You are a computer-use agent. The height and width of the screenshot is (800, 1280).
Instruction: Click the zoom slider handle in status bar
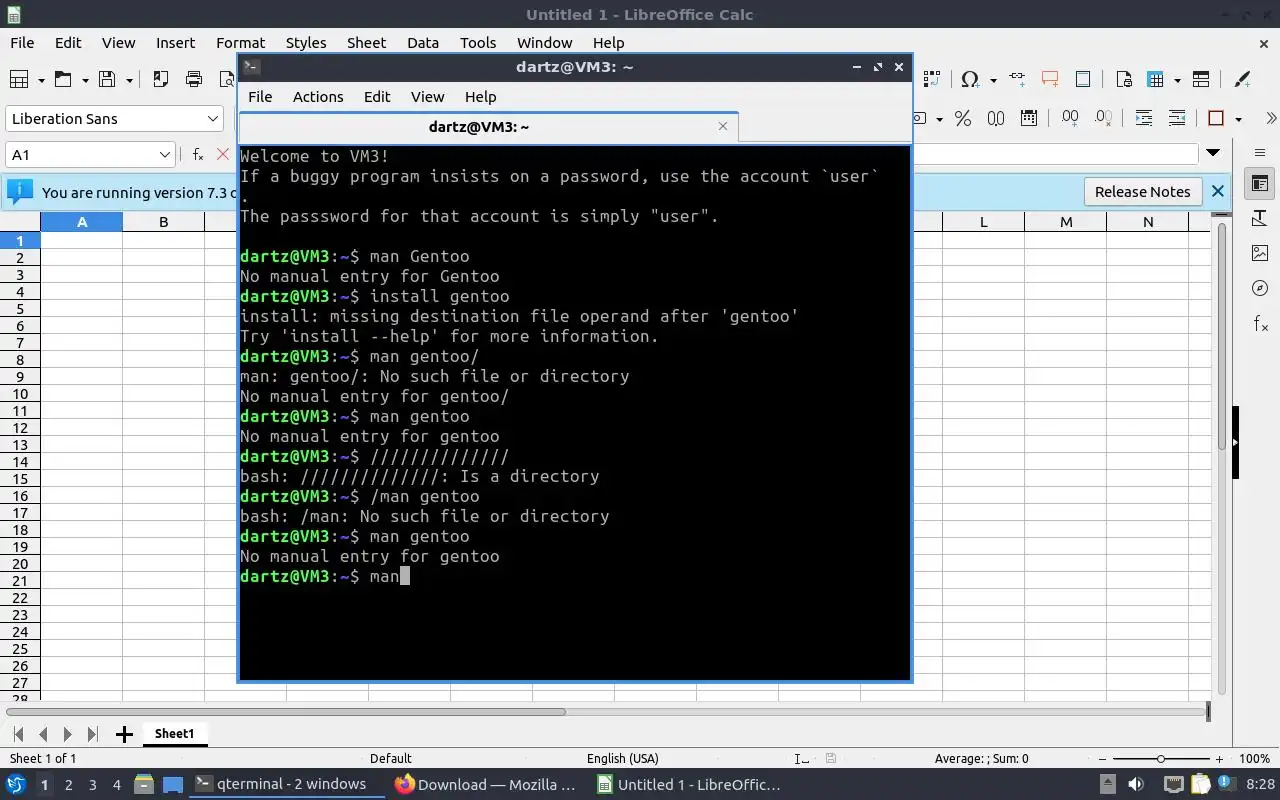click(x=1161, y=758)
